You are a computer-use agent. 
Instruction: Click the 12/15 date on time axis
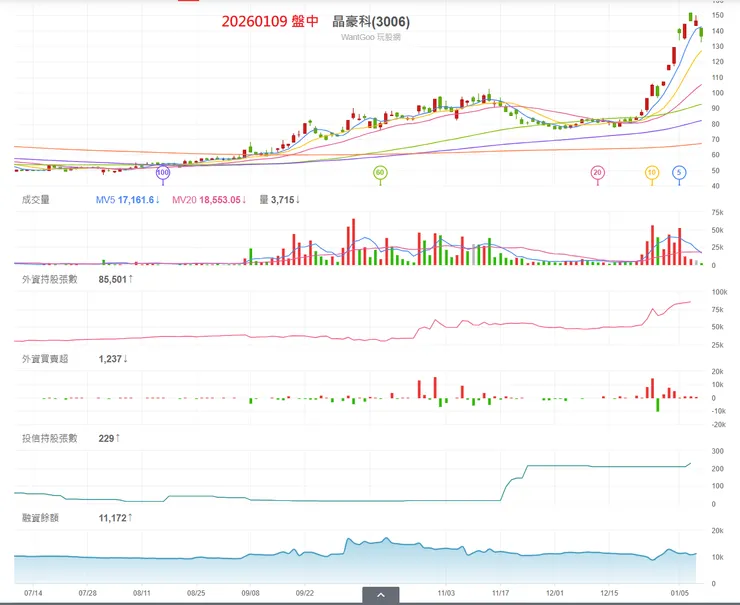pyautogui.click(x=609, y=593)
